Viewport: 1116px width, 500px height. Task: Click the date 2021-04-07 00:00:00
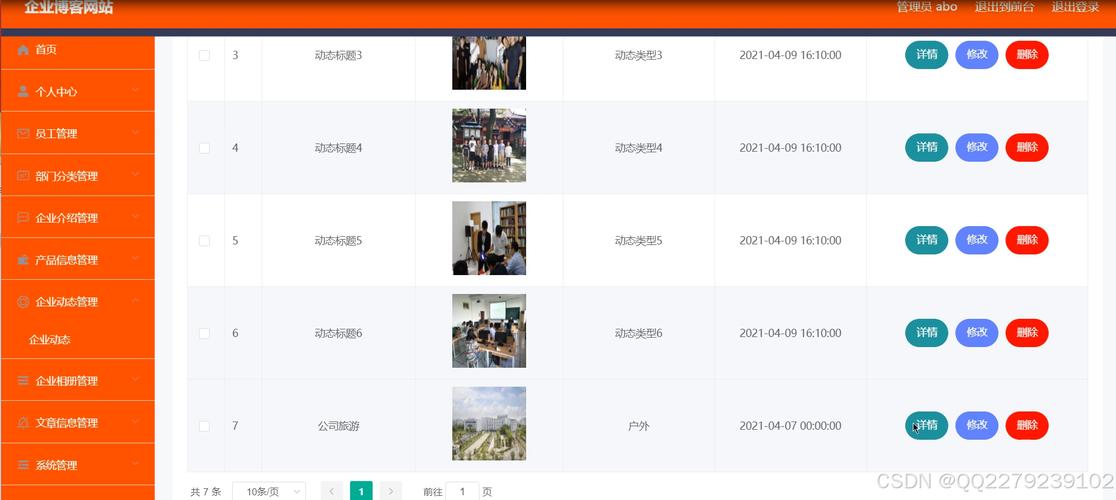[x=790, y=426]
